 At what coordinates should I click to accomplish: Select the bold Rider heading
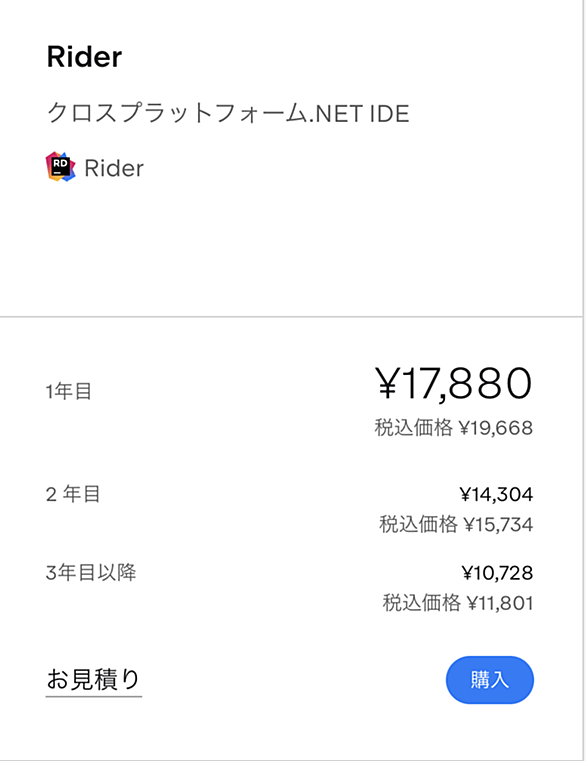(x=84, y=57)
